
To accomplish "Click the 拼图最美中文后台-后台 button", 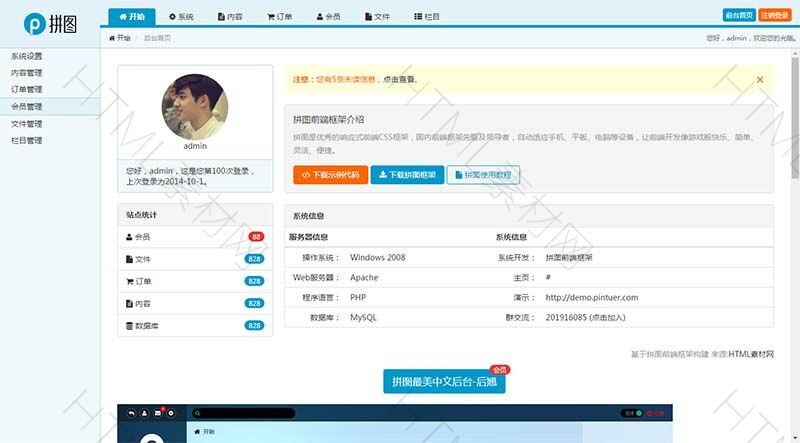I will 443,381.
